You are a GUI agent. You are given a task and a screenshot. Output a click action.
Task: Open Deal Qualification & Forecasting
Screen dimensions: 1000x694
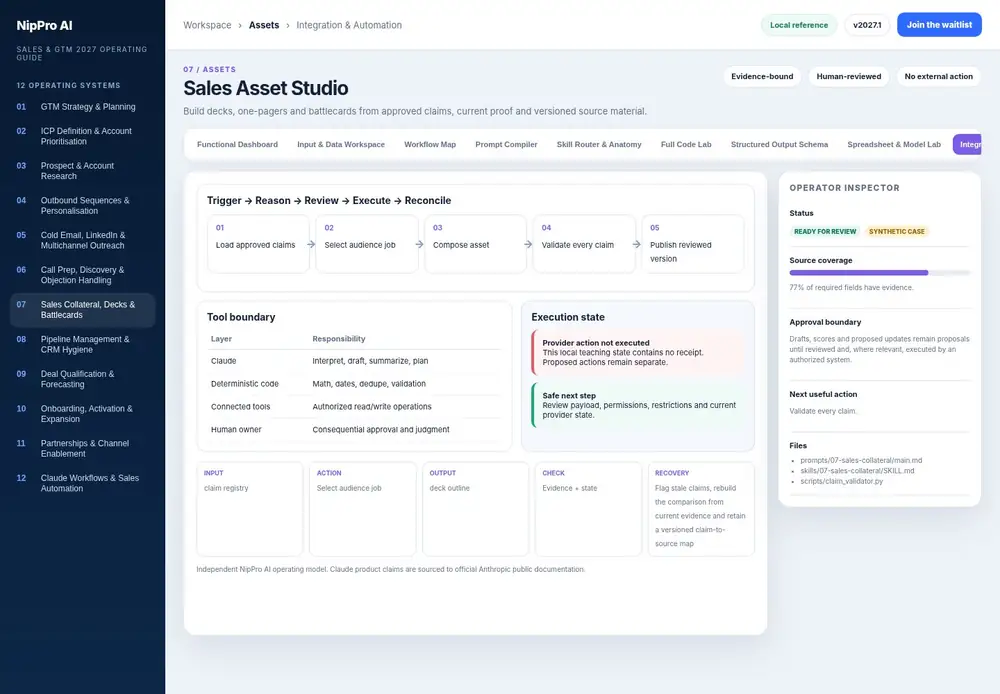point(82,379)
